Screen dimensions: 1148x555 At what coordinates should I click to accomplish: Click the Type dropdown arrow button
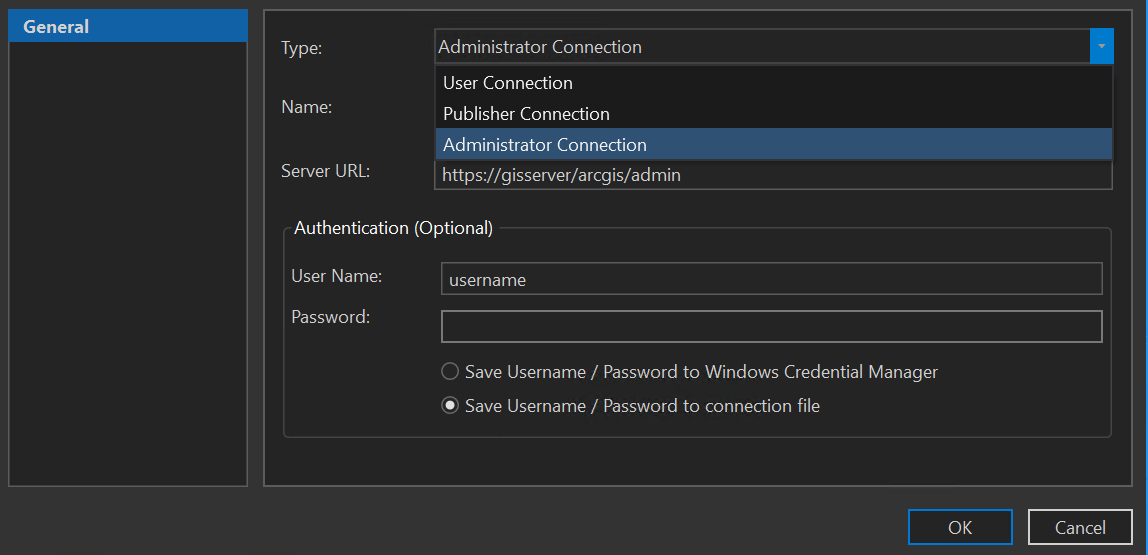pos(1101,46)
